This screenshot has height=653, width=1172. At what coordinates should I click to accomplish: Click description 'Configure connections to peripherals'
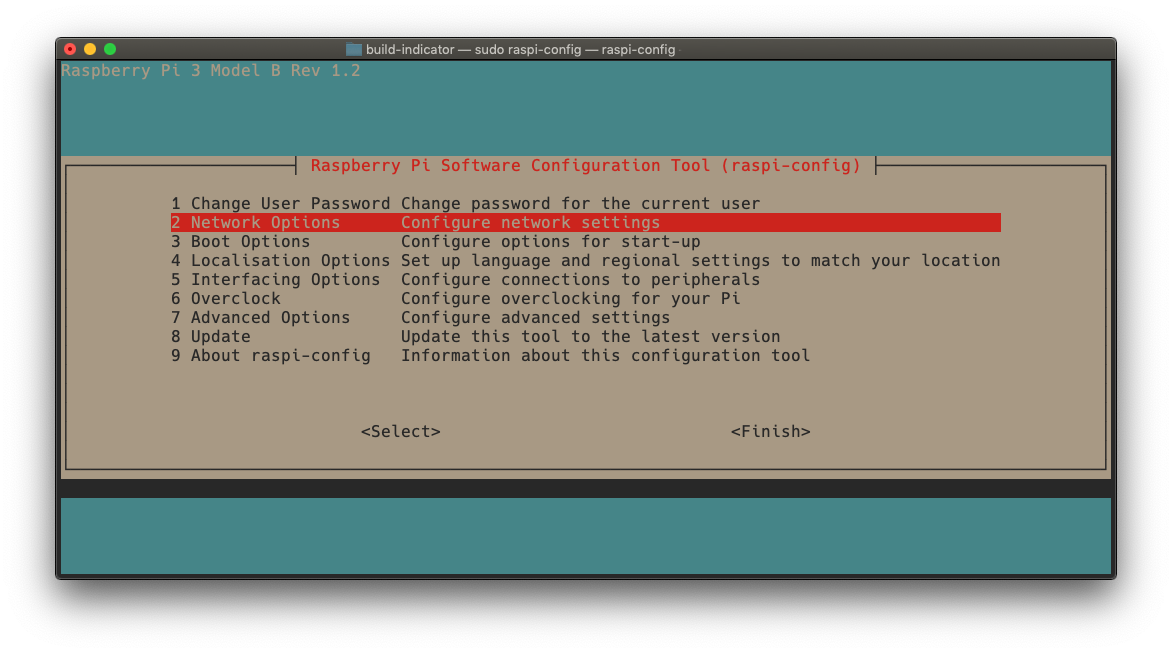[x=581, y=279]
